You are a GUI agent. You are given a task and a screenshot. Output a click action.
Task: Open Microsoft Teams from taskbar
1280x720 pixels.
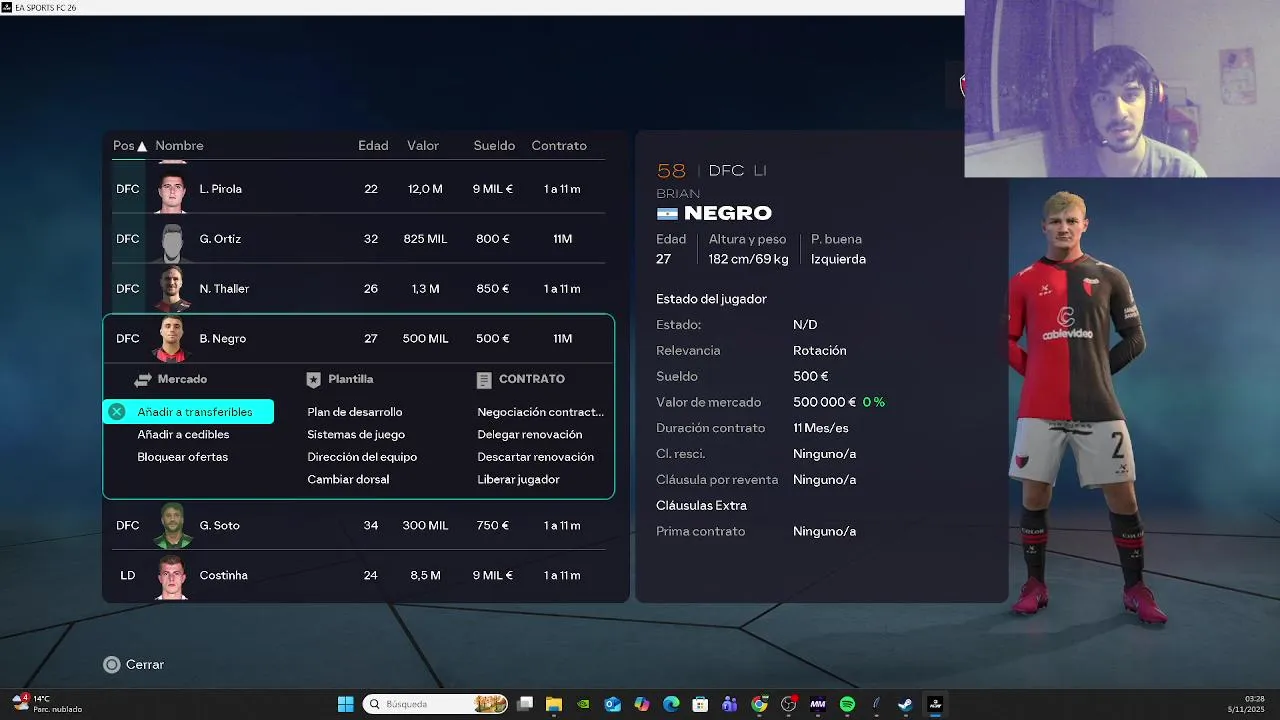[730, 704]
